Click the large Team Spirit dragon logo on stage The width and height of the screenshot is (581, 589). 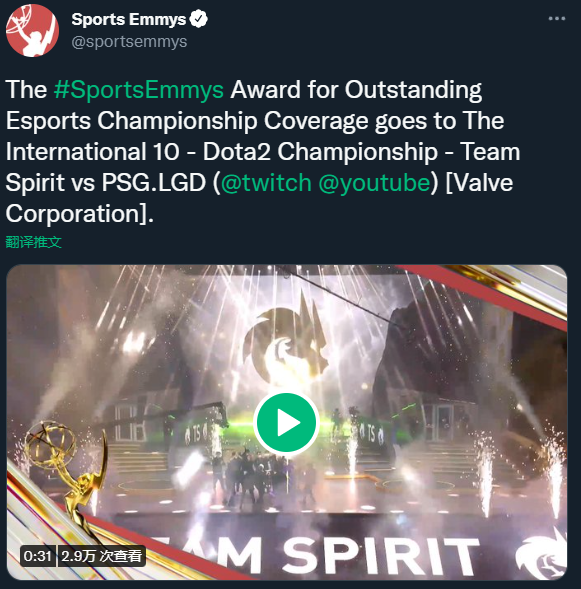click(286, 337)
